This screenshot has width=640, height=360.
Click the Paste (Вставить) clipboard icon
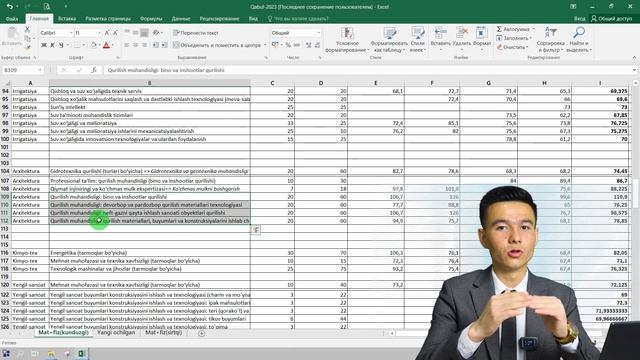coord(12,33)
